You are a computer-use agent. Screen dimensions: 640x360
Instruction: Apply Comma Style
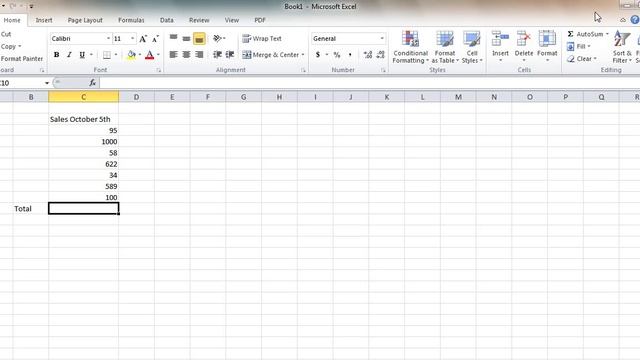coord(350,55)
